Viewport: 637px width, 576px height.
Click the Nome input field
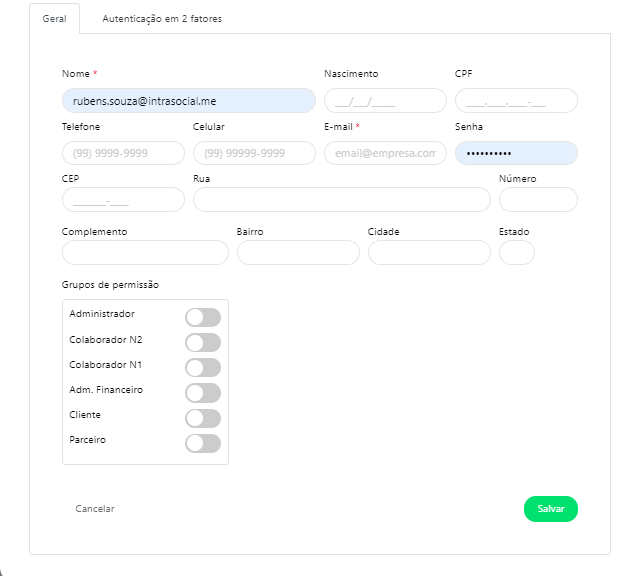(188, 100)
